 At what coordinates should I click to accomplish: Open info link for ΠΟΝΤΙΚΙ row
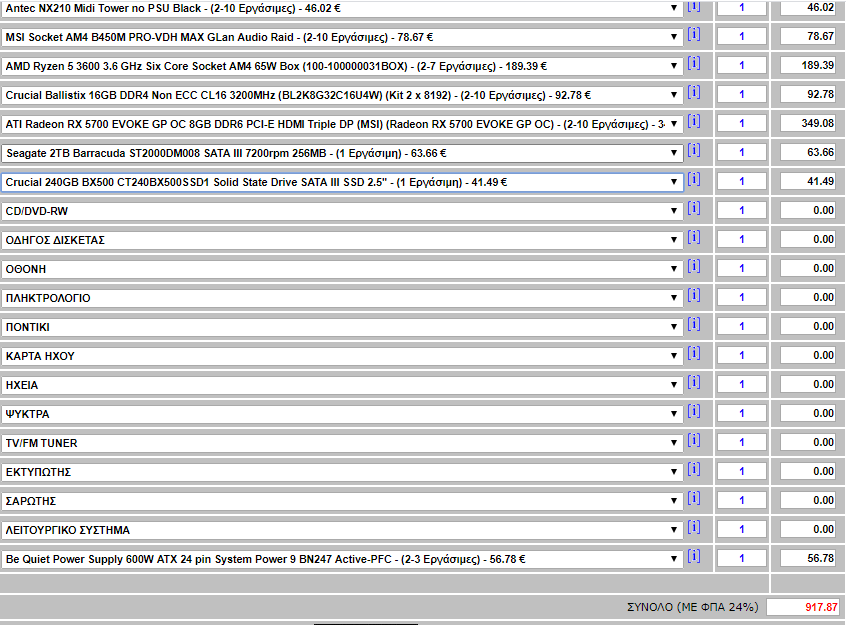point(694,325)
